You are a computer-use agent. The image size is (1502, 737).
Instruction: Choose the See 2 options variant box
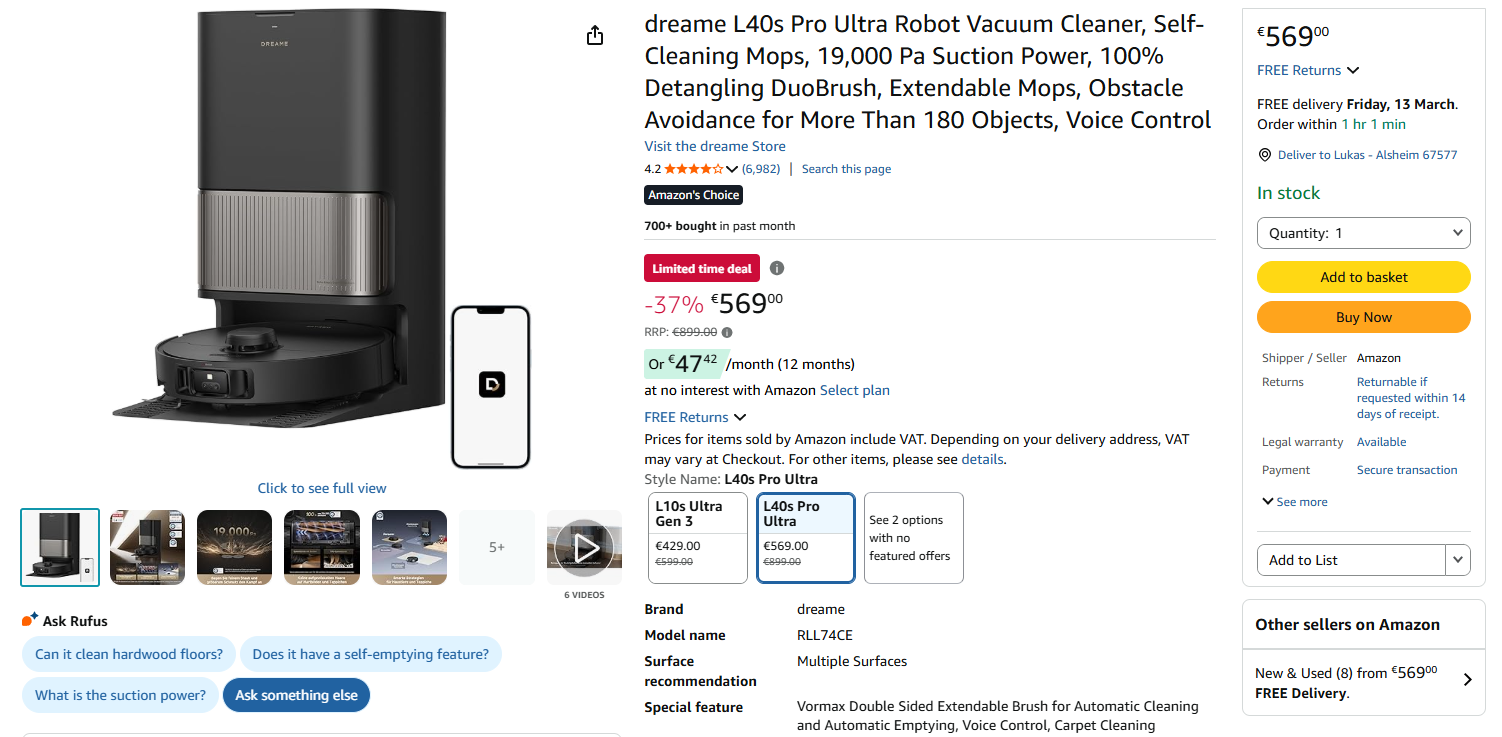[913, 537]
